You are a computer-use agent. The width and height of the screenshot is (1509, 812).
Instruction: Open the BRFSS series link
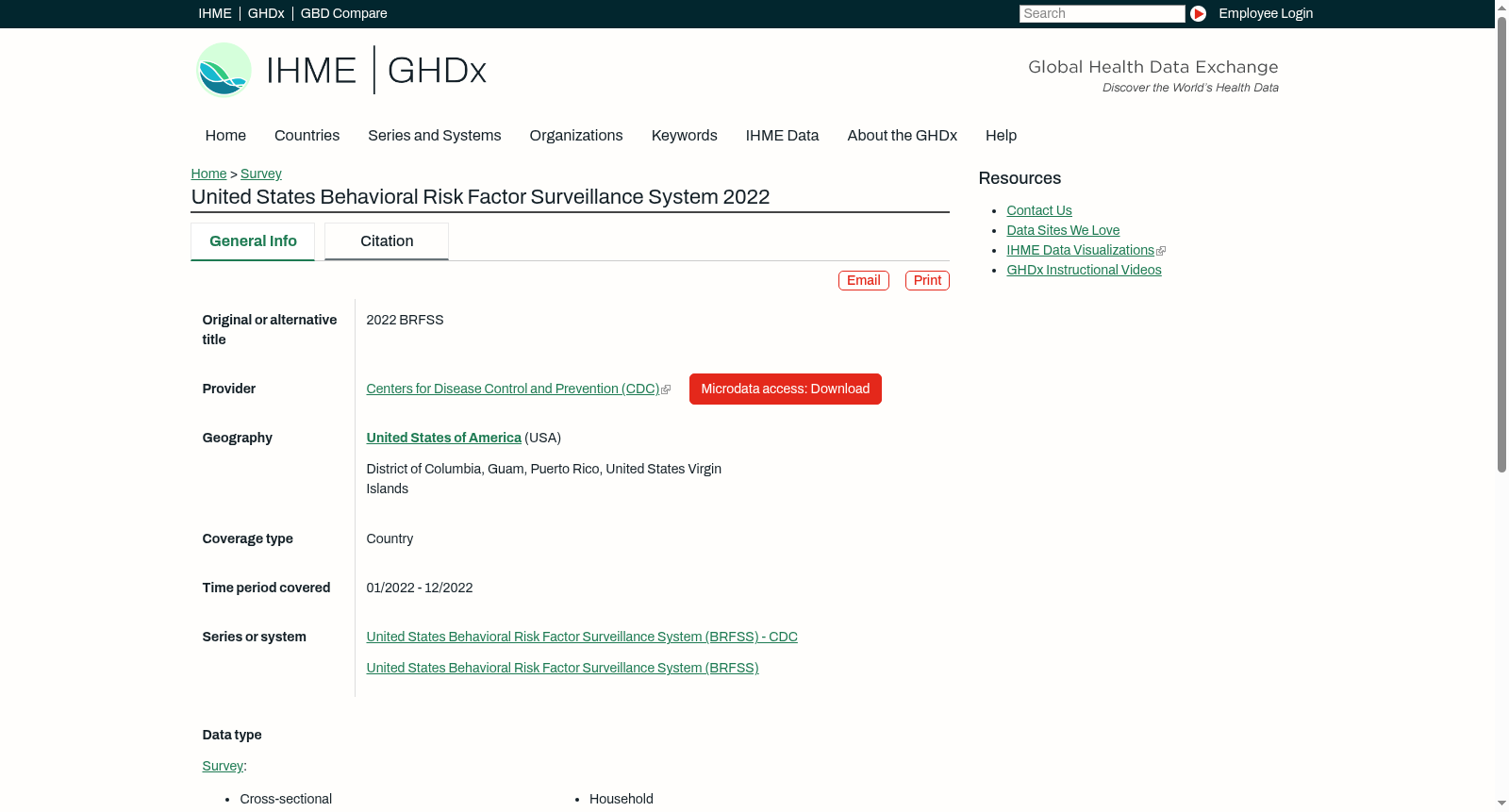click(x=562, y=668)
